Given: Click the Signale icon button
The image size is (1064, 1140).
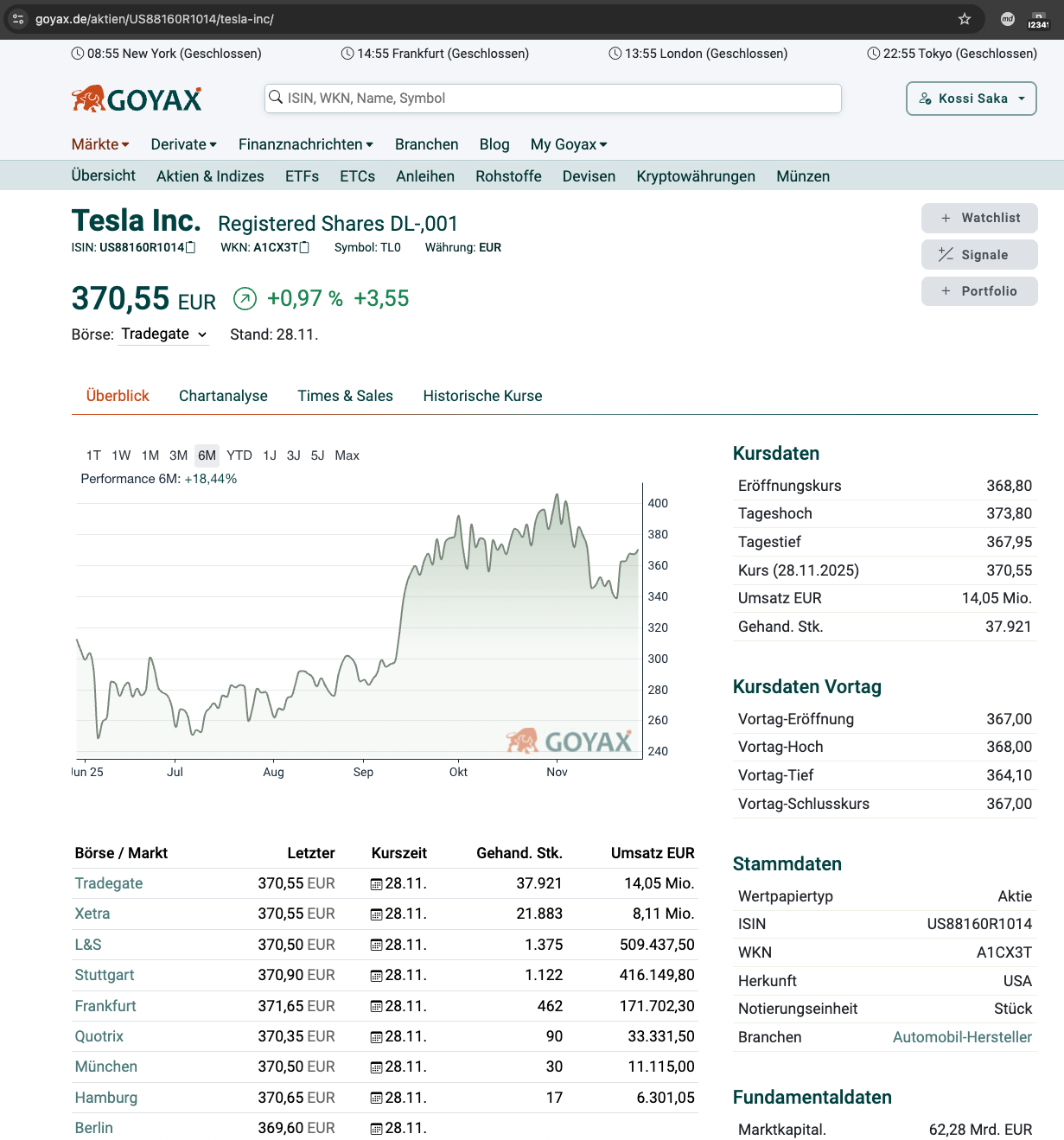Looking at the screenshot, I should point(945,254).
